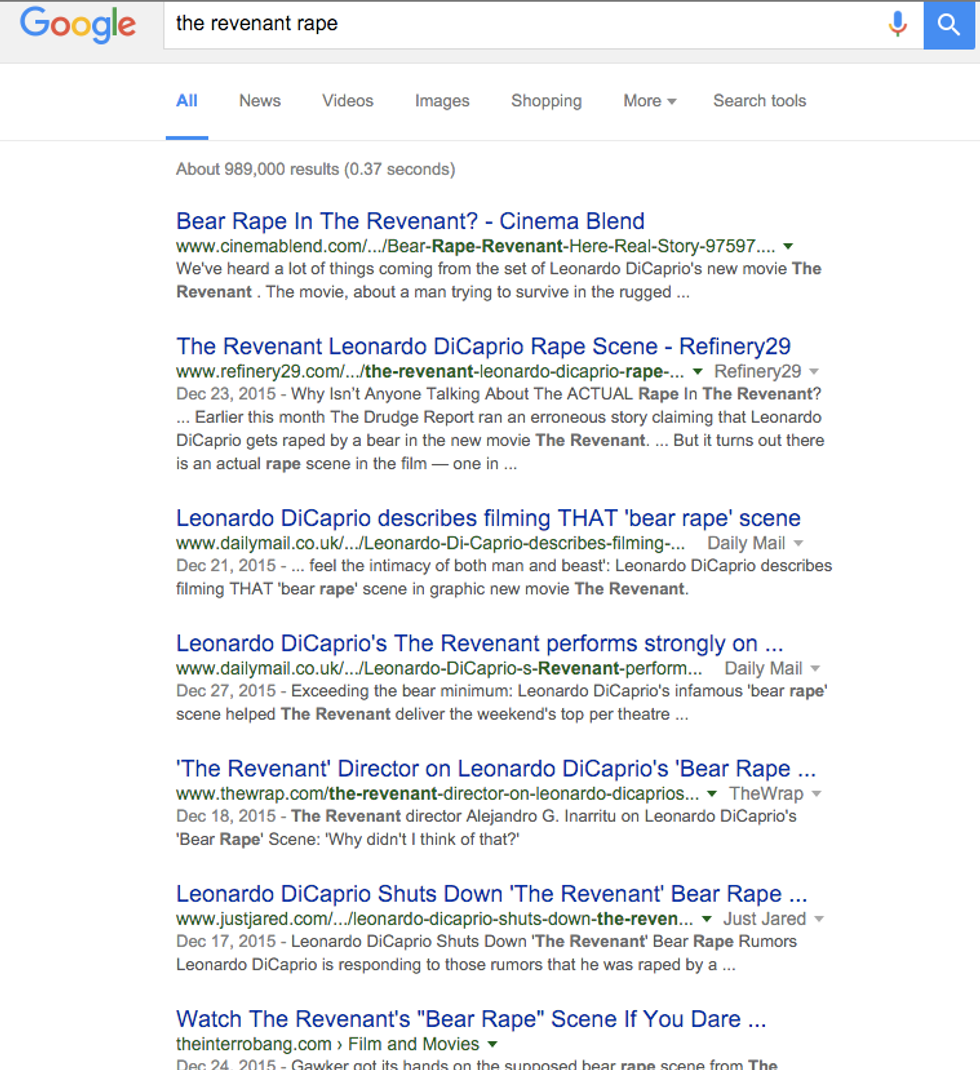Screen dimensions: 980x1070
Task: Expand the Refinery29 source dropdown arrow
Action: pyautogui.click(x=815, y=371)
